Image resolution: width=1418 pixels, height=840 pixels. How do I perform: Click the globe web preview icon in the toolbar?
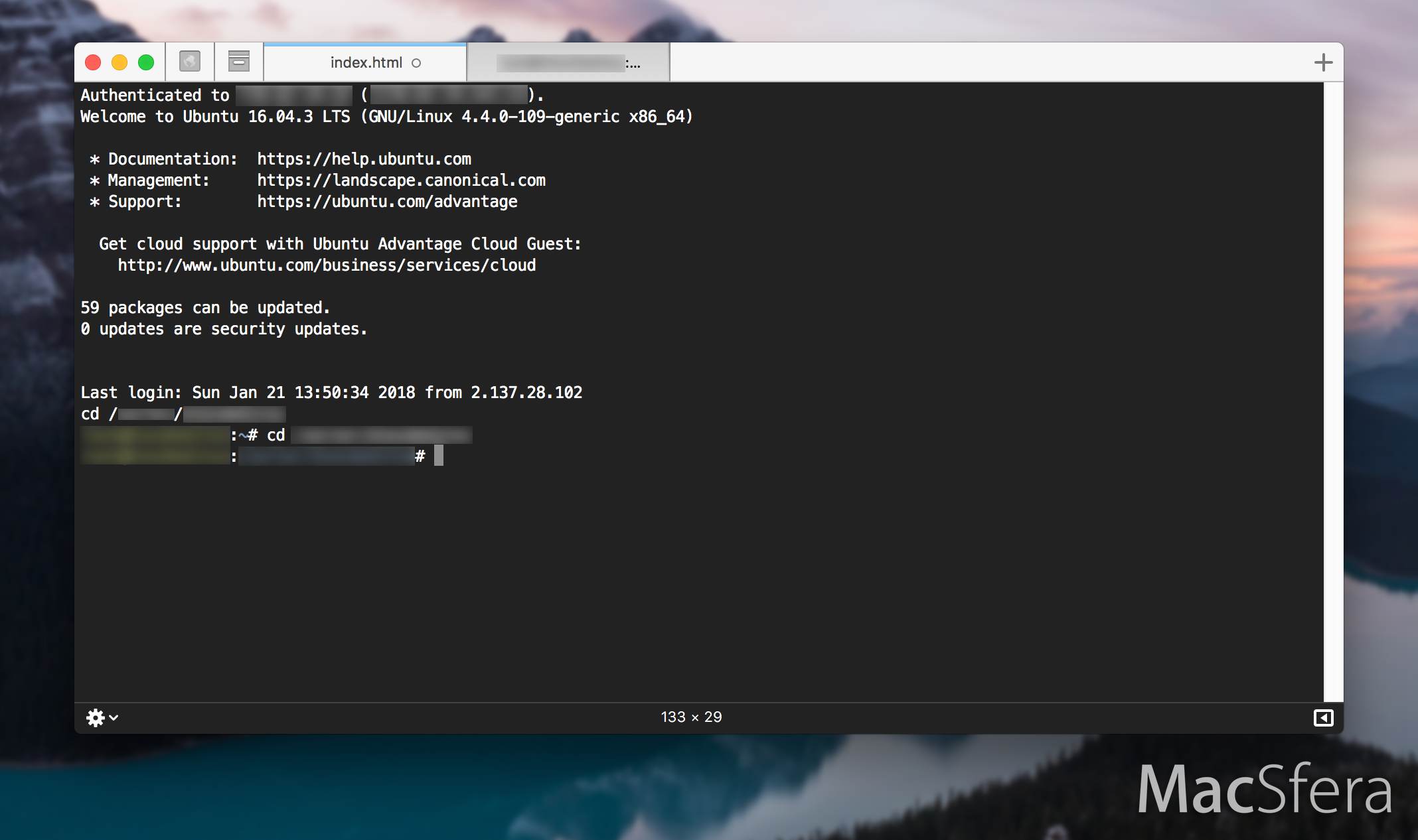(190, 62)
